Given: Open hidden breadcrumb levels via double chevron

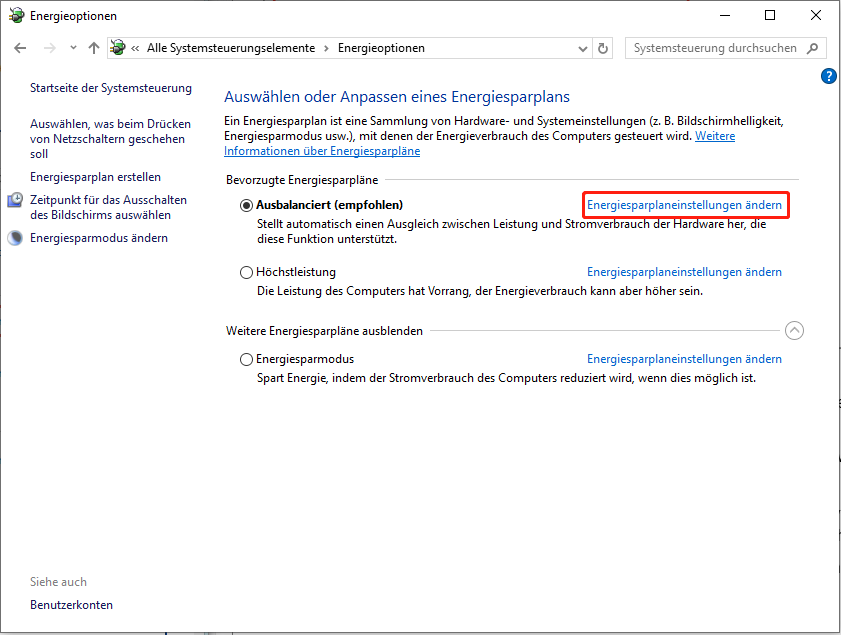Looking at the screenshot, I should coord(135,48).
